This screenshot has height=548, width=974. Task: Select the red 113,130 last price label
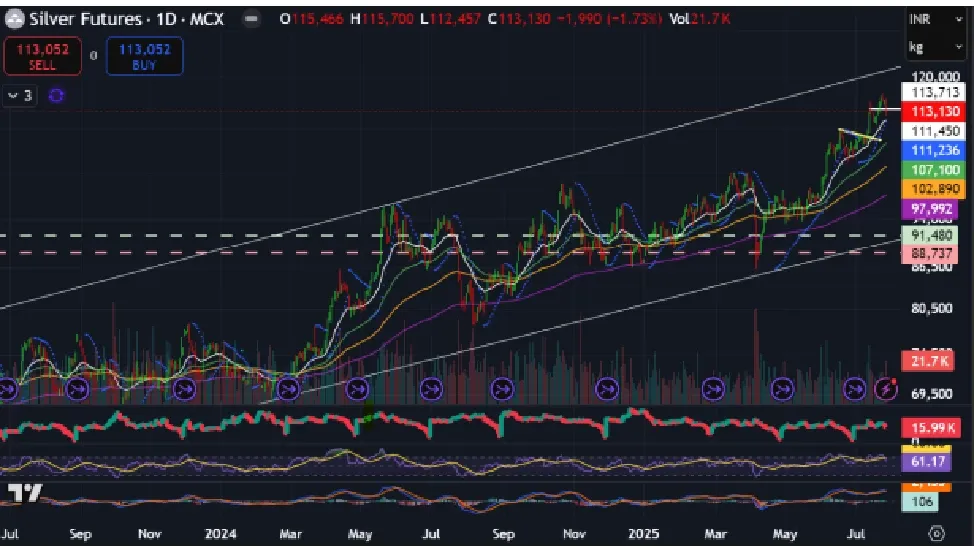pos(934,112)
